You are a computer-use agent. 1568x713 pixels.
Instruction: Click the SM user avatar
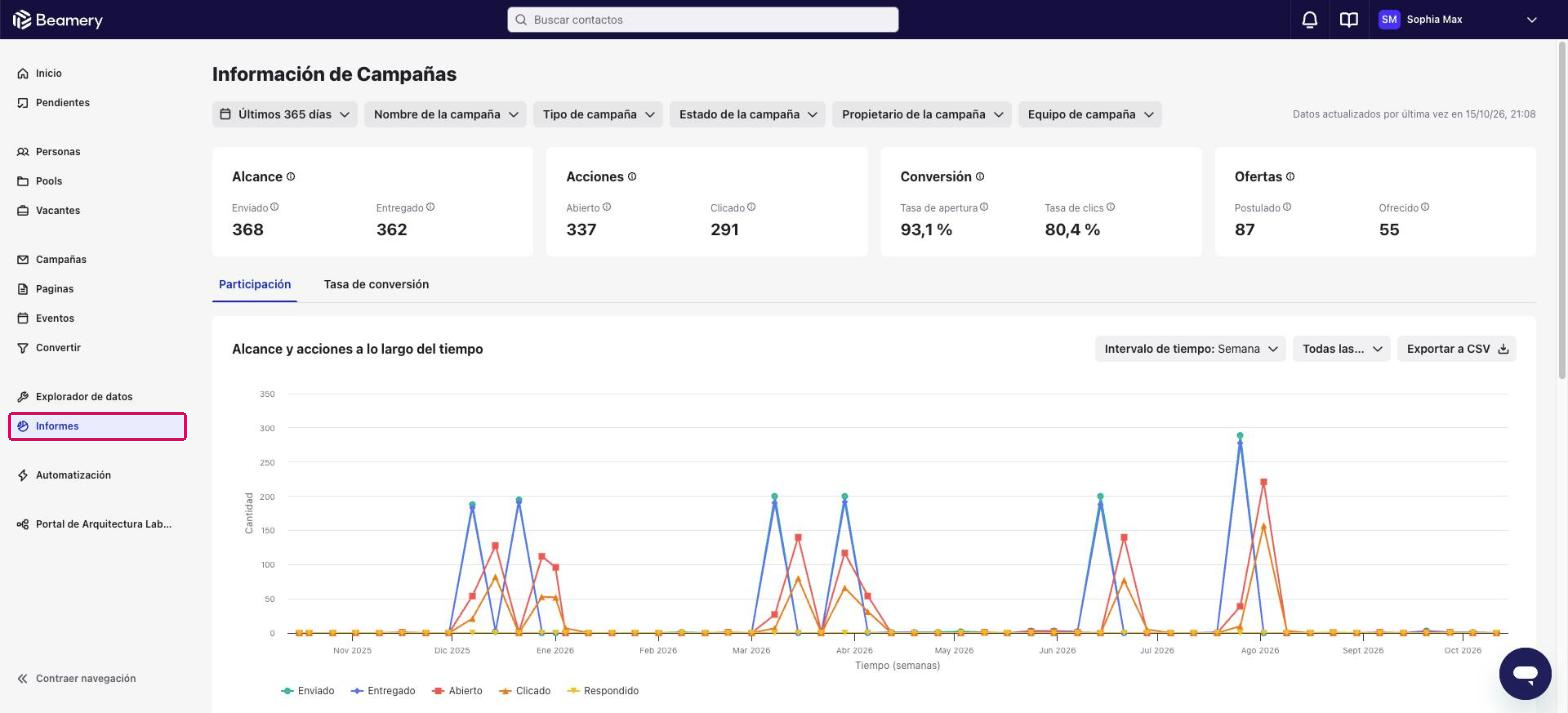1389,20
